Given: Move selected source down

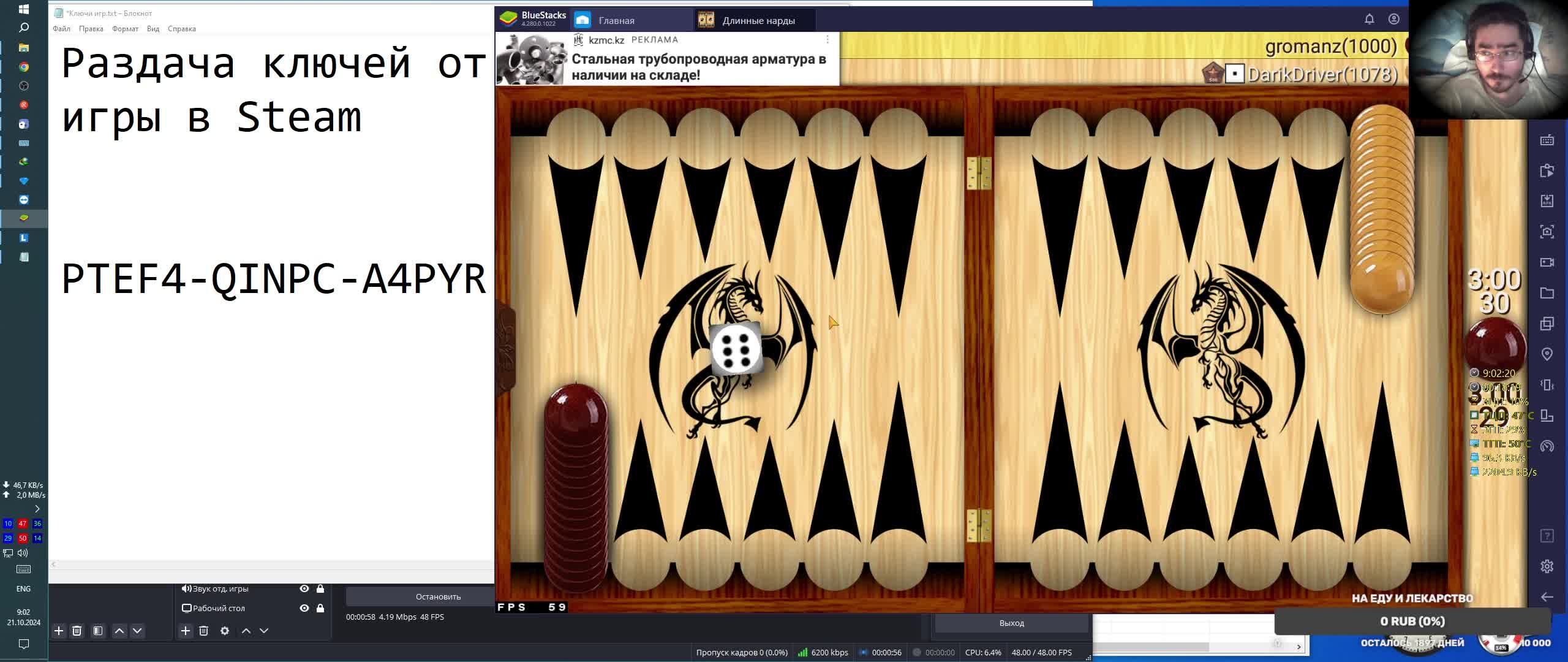Looking at the screenshot, I should [264, 631].
